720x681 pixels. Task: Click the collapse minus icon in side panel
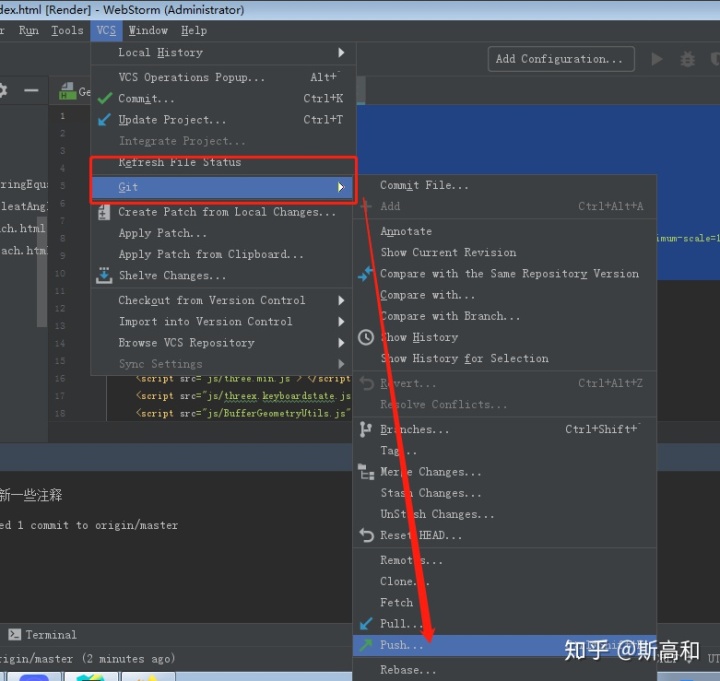[x=31, y=90]
